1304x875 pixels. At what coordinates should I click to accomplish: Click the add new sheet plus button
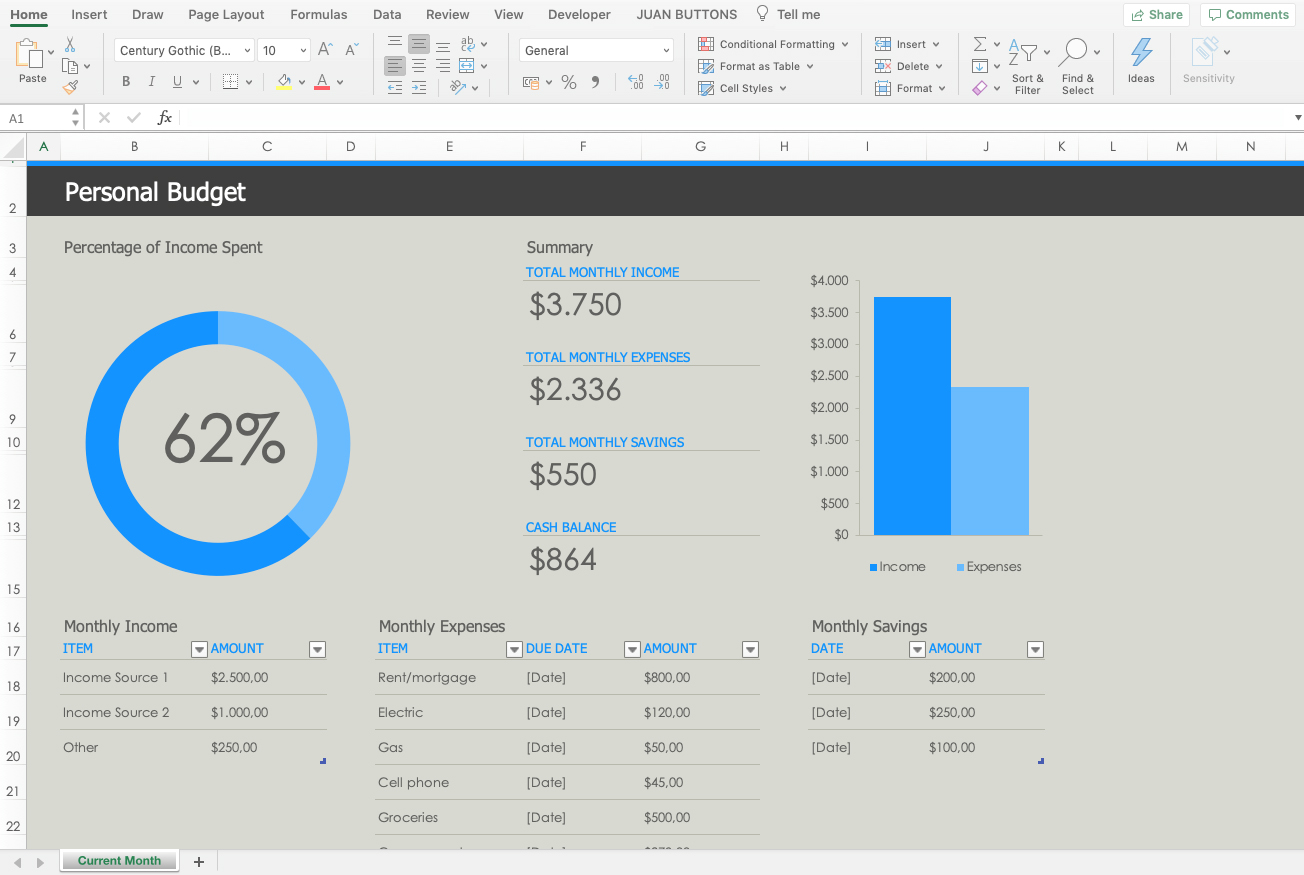(x=198, y=862)
